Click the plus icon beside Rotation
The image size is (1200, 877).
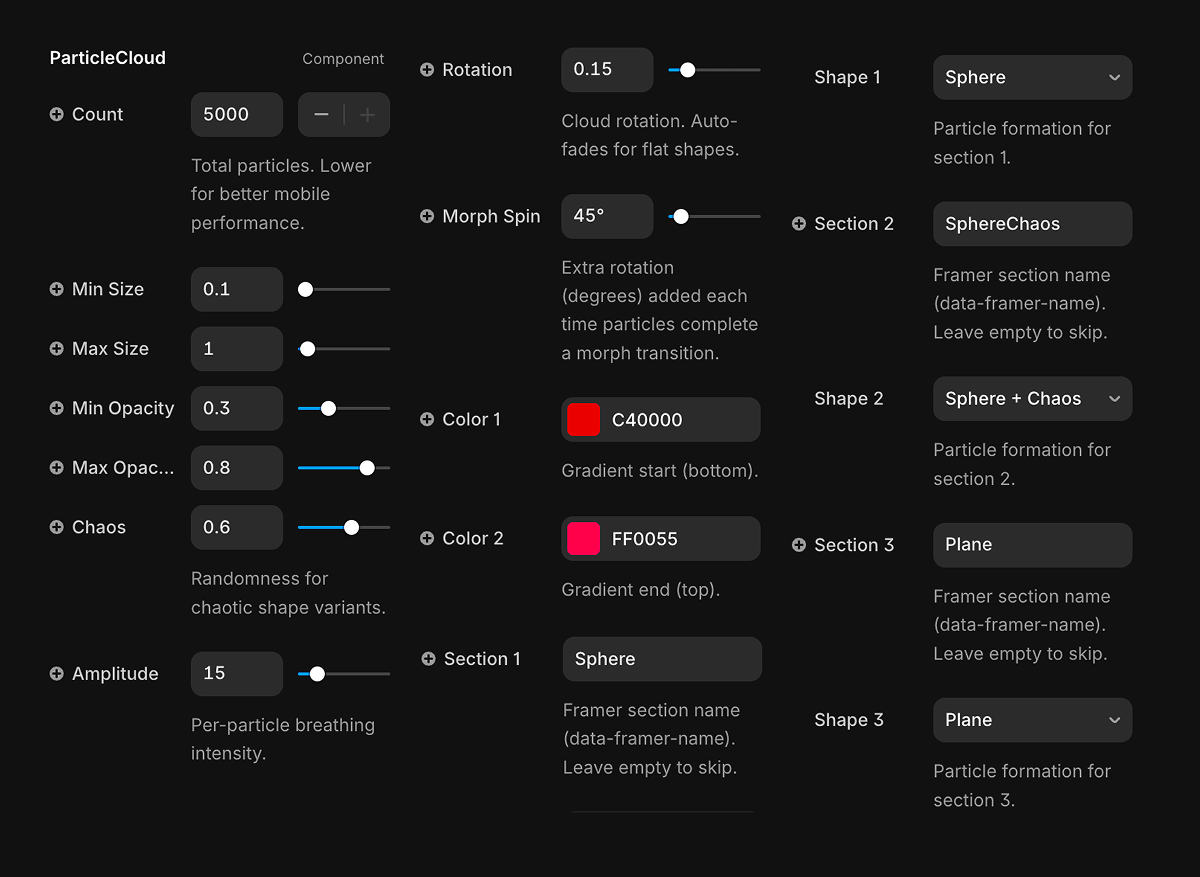click(x=427, y=70)
